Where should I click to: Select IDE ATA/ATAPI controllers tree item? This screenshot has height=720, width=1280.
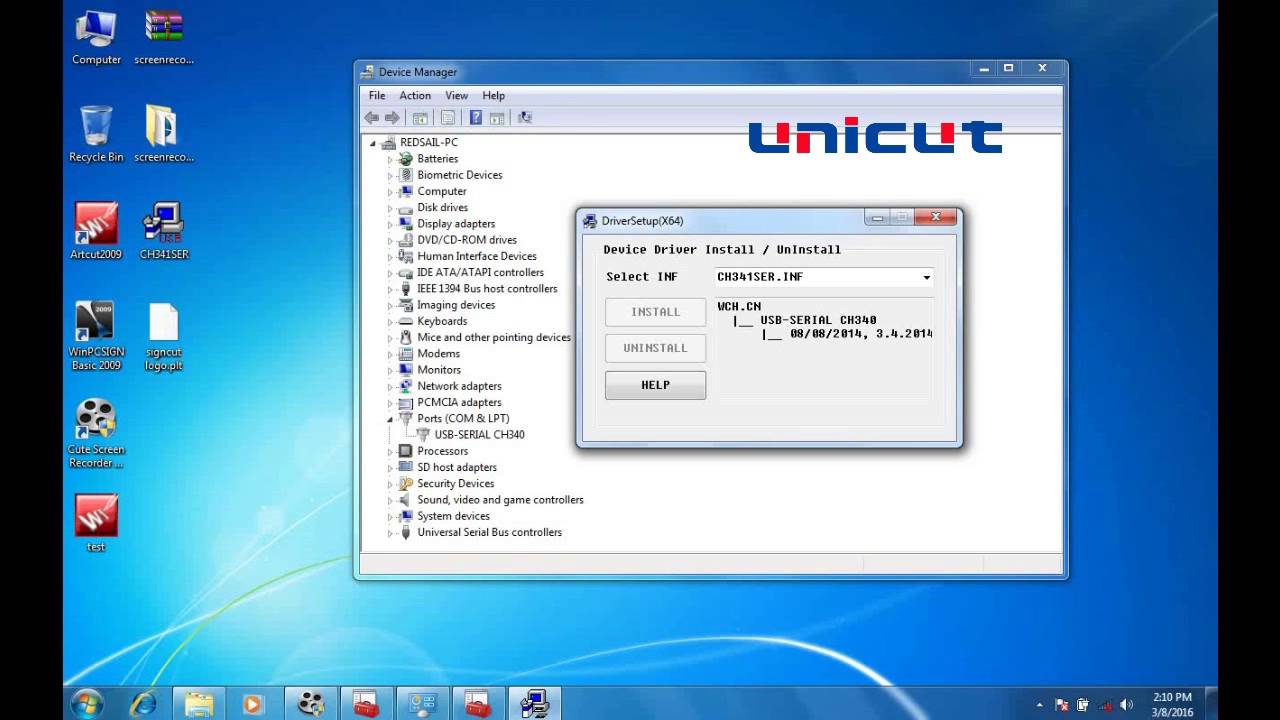480,272
